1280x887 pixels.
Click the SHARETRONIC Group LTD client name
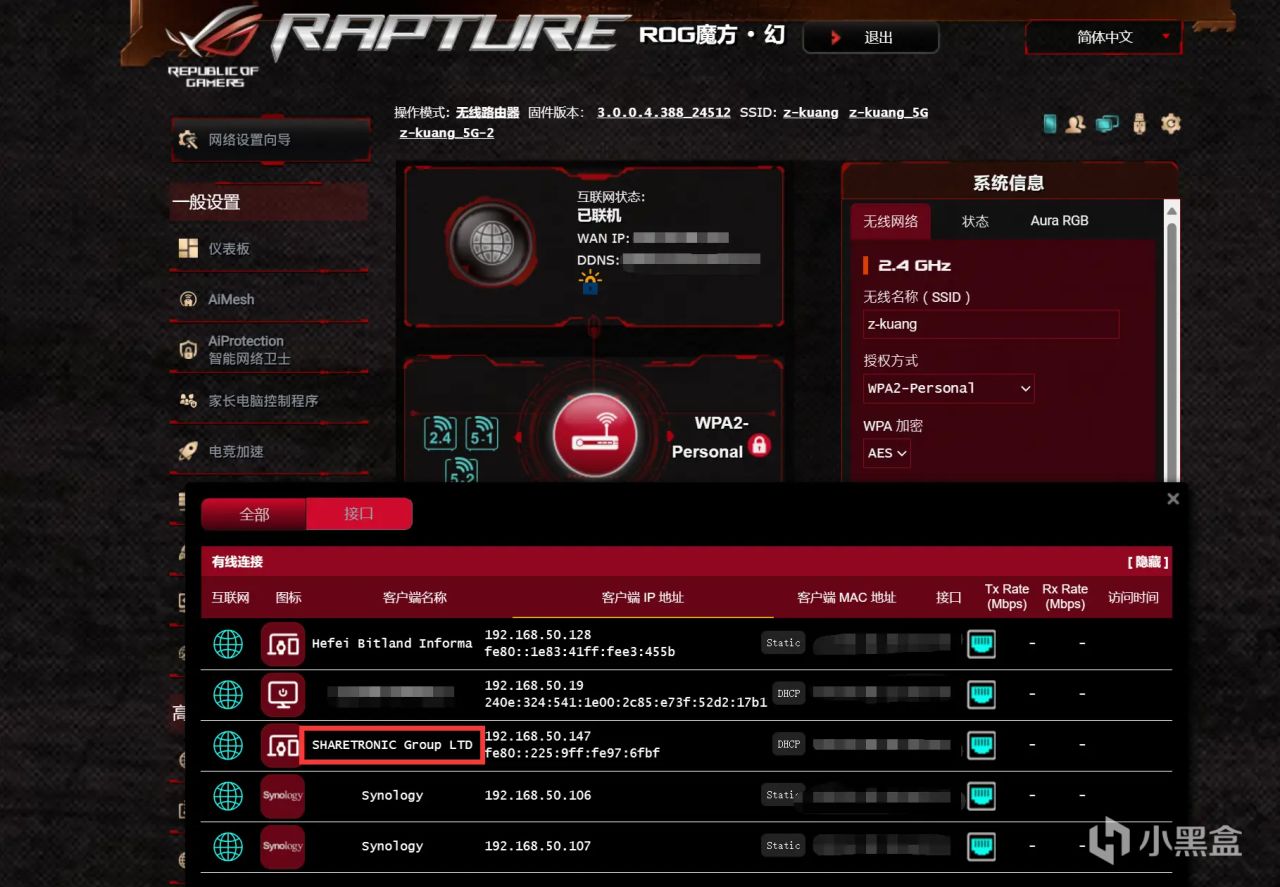click(x=392, y=745)
